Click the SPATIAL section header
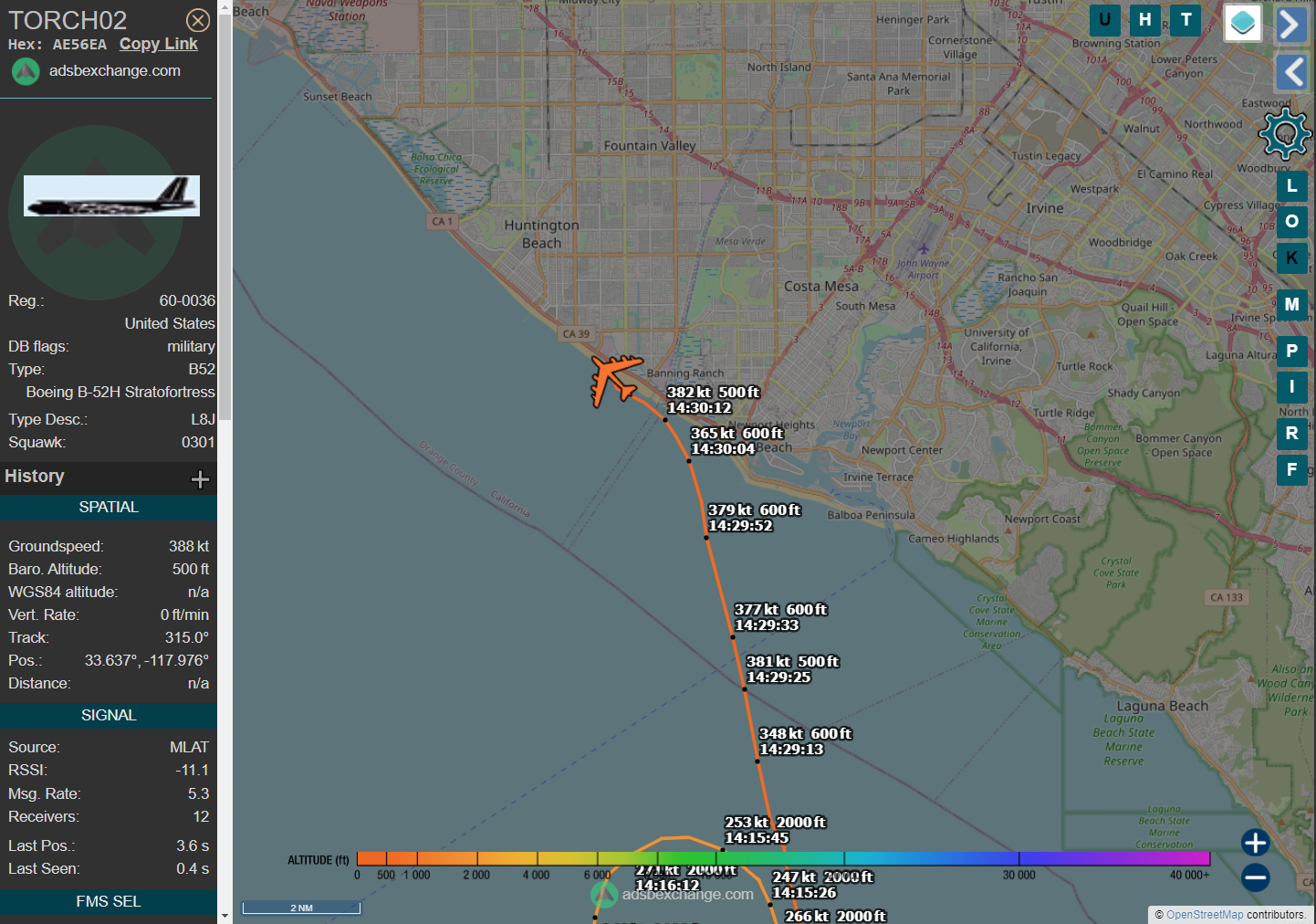The width and height of the screenshot is (1316, 924). coord(109,508)
